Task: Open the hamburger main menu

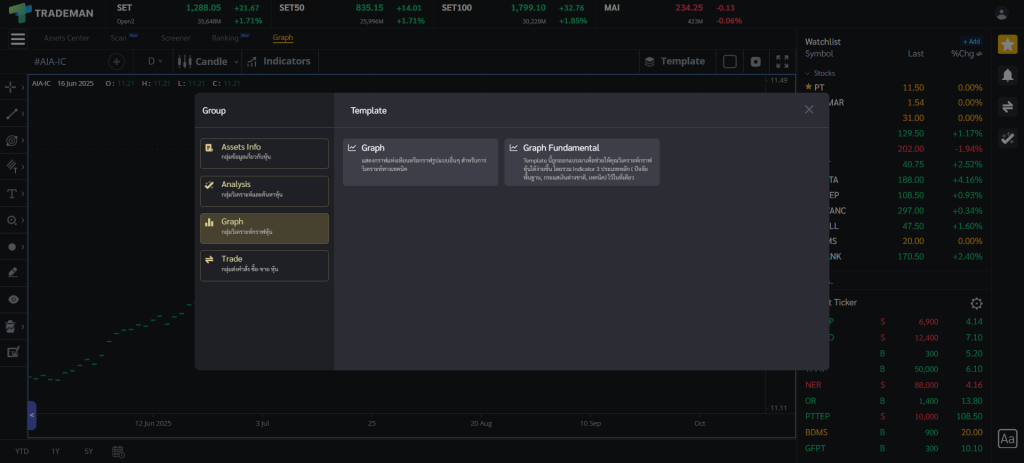Action: pyautogui.click(x=17, y=39)
